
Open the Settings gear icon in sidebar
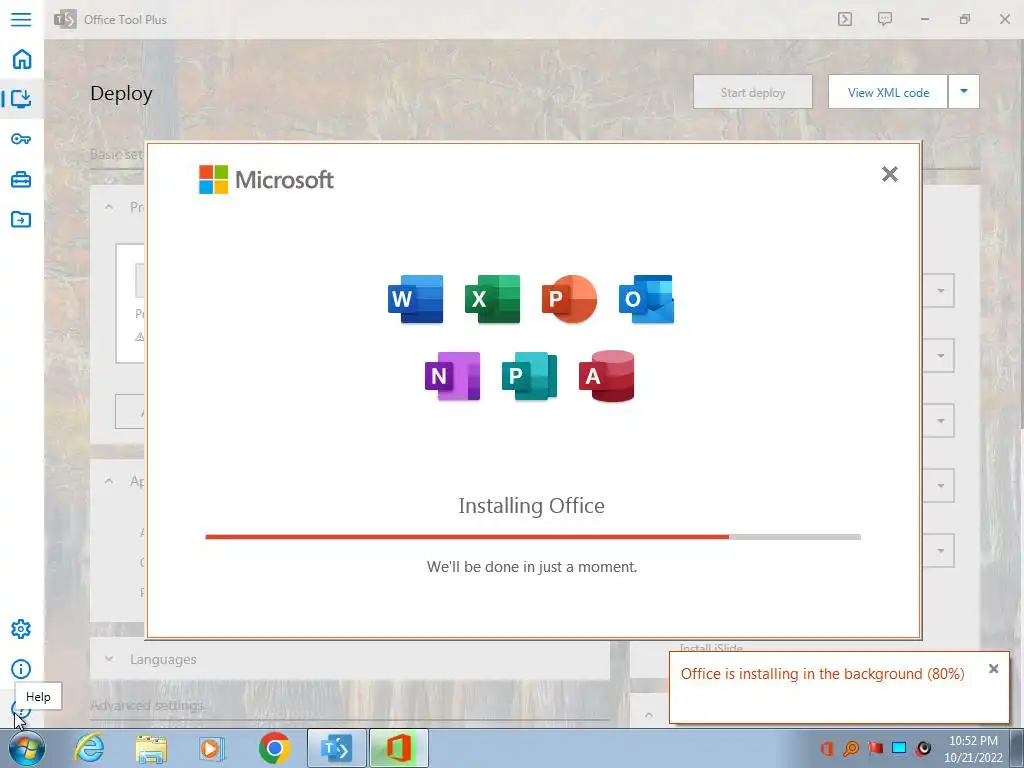21,628
